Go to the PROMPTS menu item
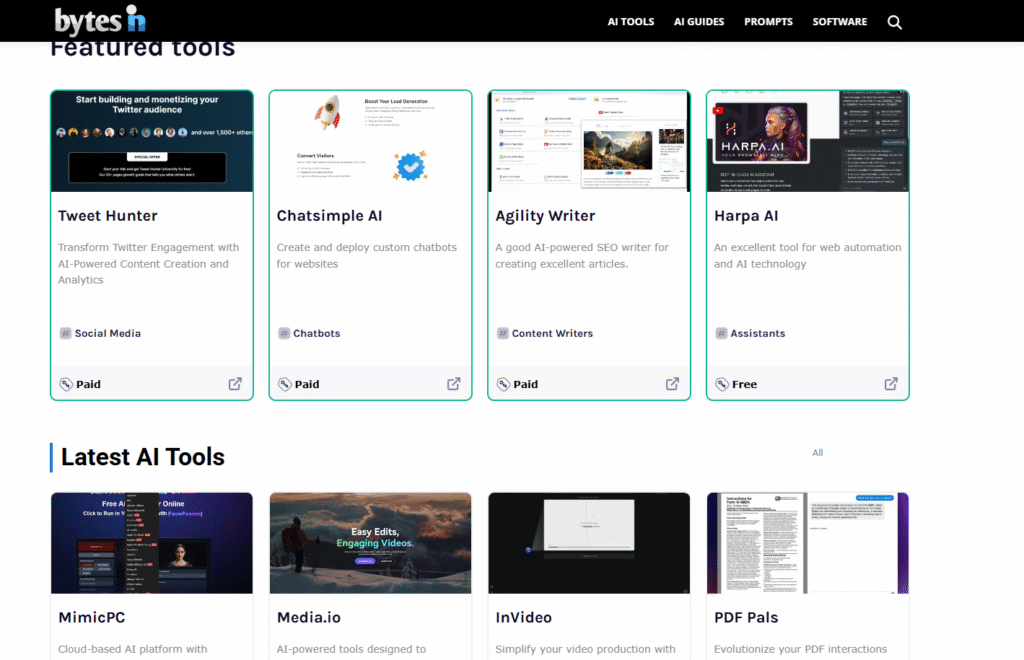The height and width of the screenshot is (660, 1024). click(x=768, y=22)
